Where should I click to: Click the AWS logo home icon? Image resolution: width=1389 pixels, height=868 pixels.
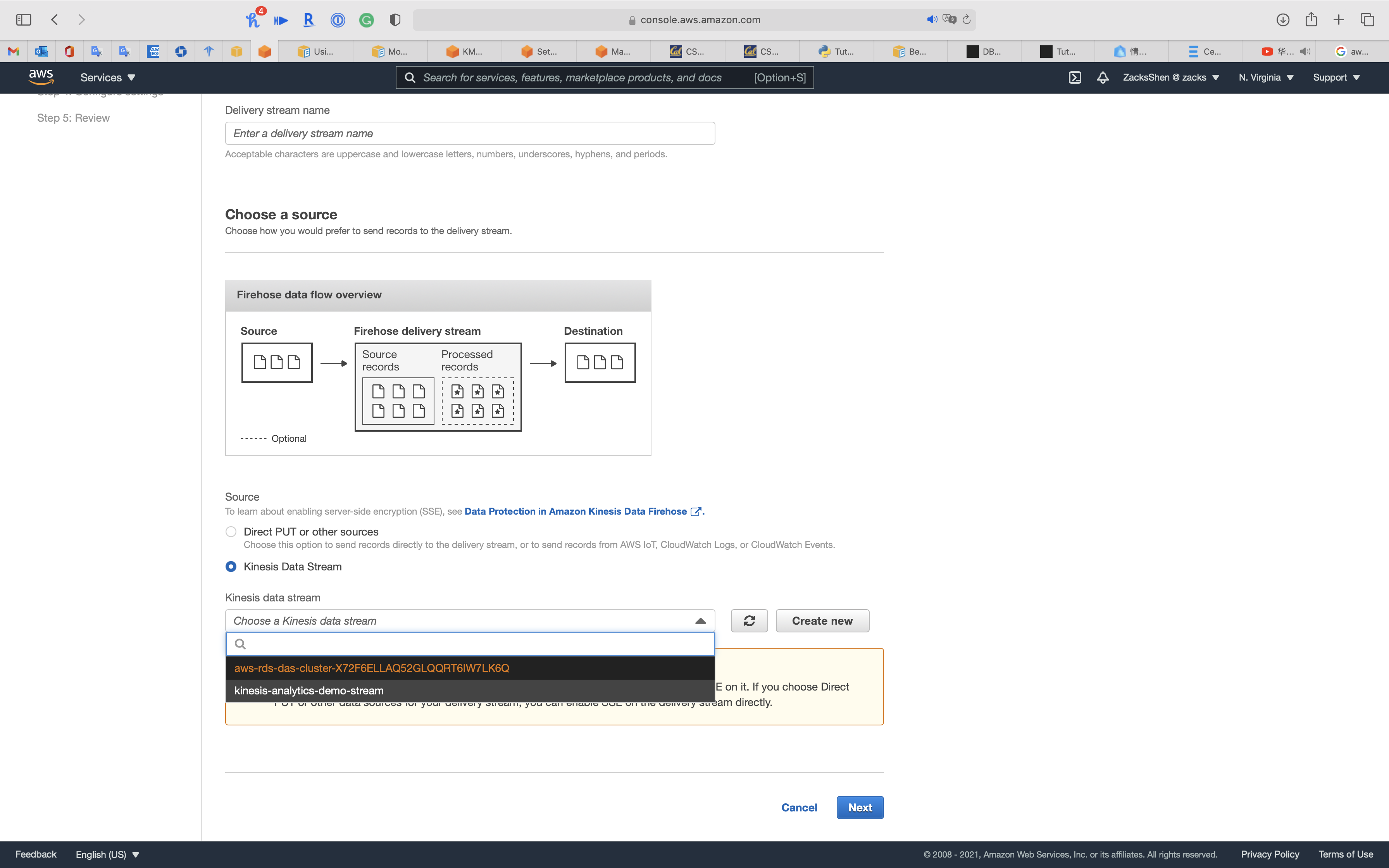coord(41,76)
